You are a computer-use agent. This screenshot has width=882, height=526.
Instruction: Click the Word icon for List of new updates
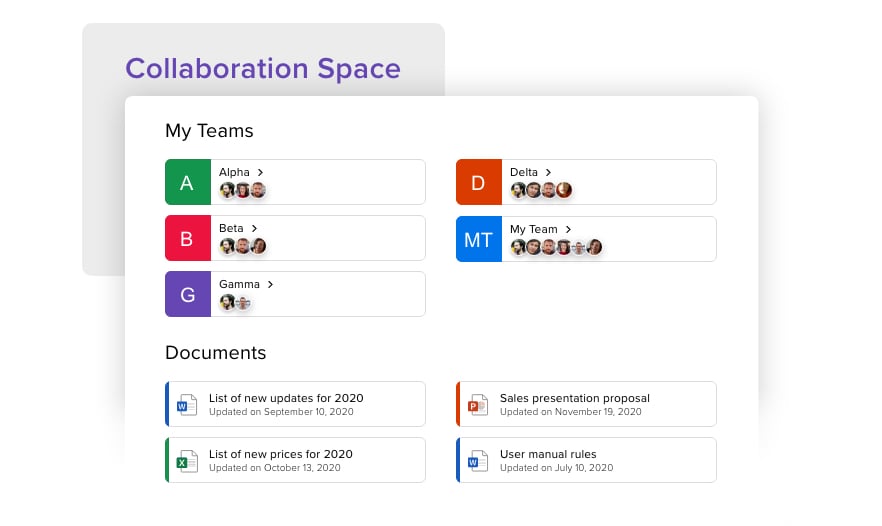click(x=187, y=405)
